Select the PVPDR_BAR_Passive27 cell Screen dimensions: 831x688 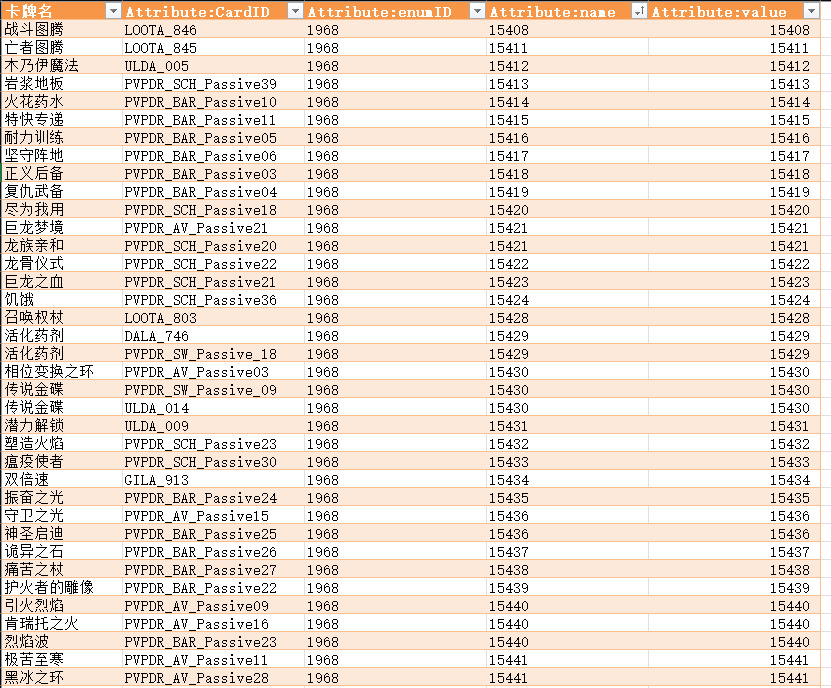tap(213, 570)
